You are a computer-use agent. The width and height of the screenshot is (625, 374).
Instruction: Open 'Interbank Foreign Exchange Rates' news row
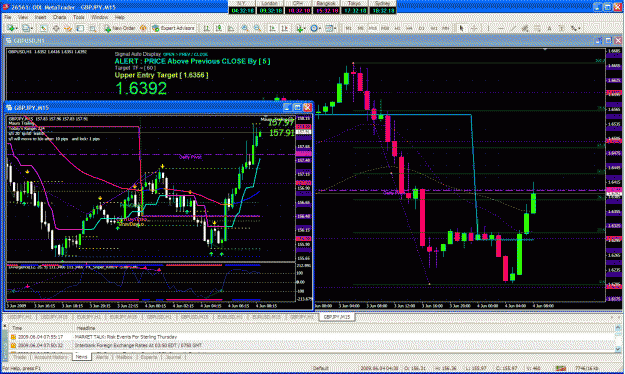coord(311,345)
